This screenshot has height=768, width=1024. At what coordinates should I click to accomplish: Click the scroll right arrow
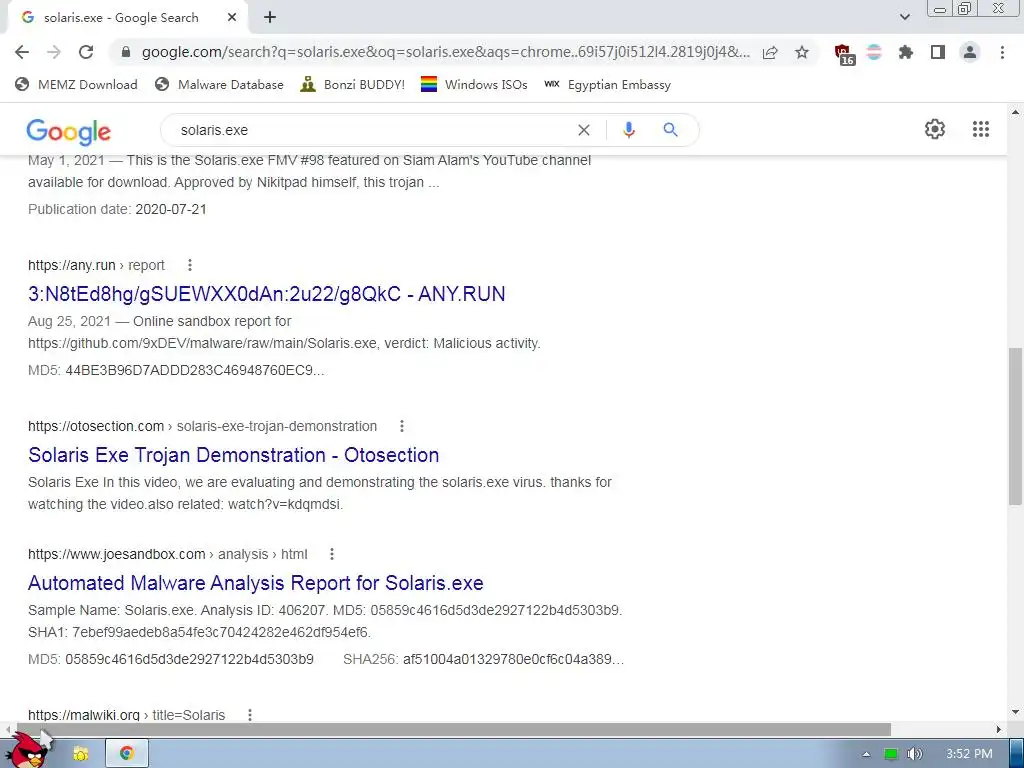point(999,729)
